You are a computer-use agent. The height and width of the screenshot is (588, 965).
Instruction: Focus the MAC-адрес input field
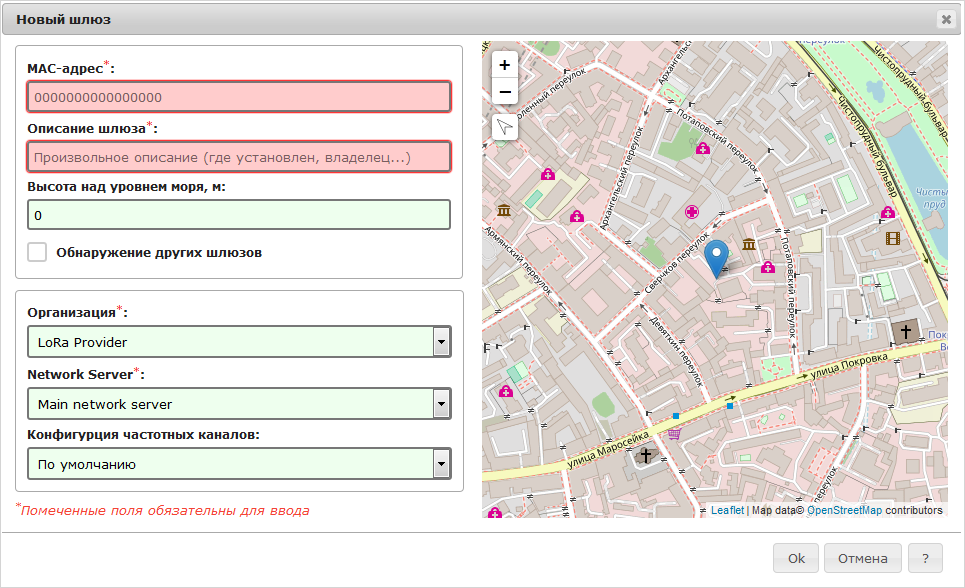click(239, 97)
